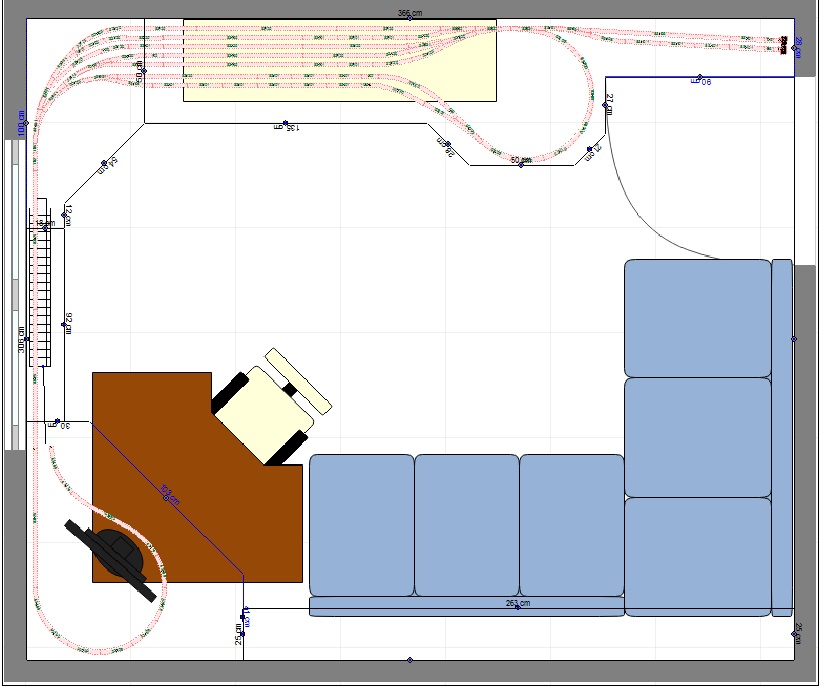Select the sofa's corner cushion at bottom right
Image resolution: width=825 pixels, height=689 pixels.
pos(697,555)
